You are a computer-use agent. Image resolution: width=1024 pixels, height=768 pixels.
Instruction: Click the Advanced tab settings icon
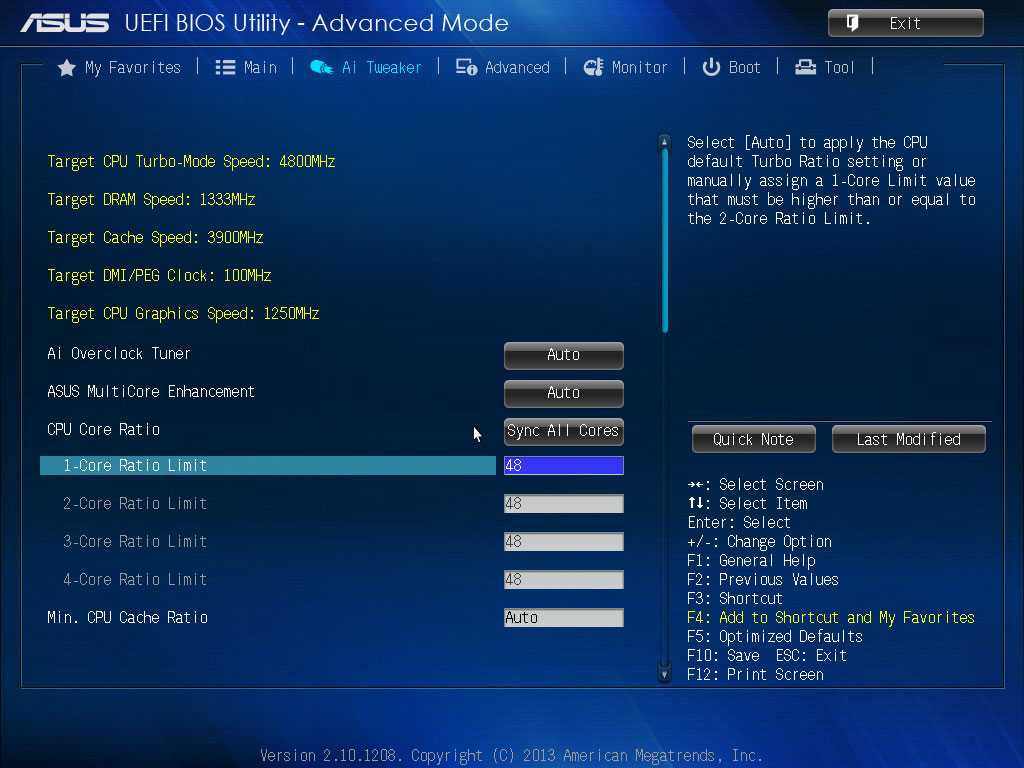pyautogui.click(x=466, y=67)
